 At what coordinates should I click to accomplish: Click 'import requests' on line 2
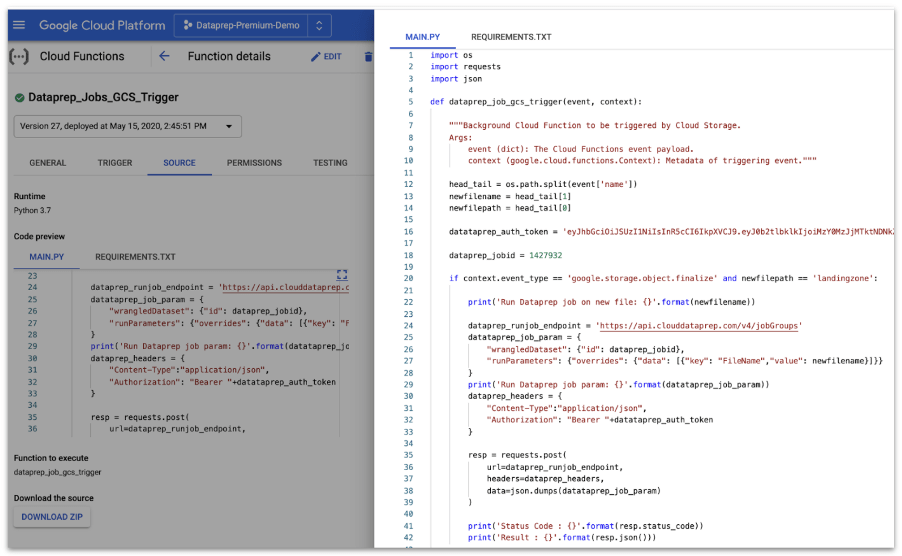pyautogui.click(x=465, y=67)
